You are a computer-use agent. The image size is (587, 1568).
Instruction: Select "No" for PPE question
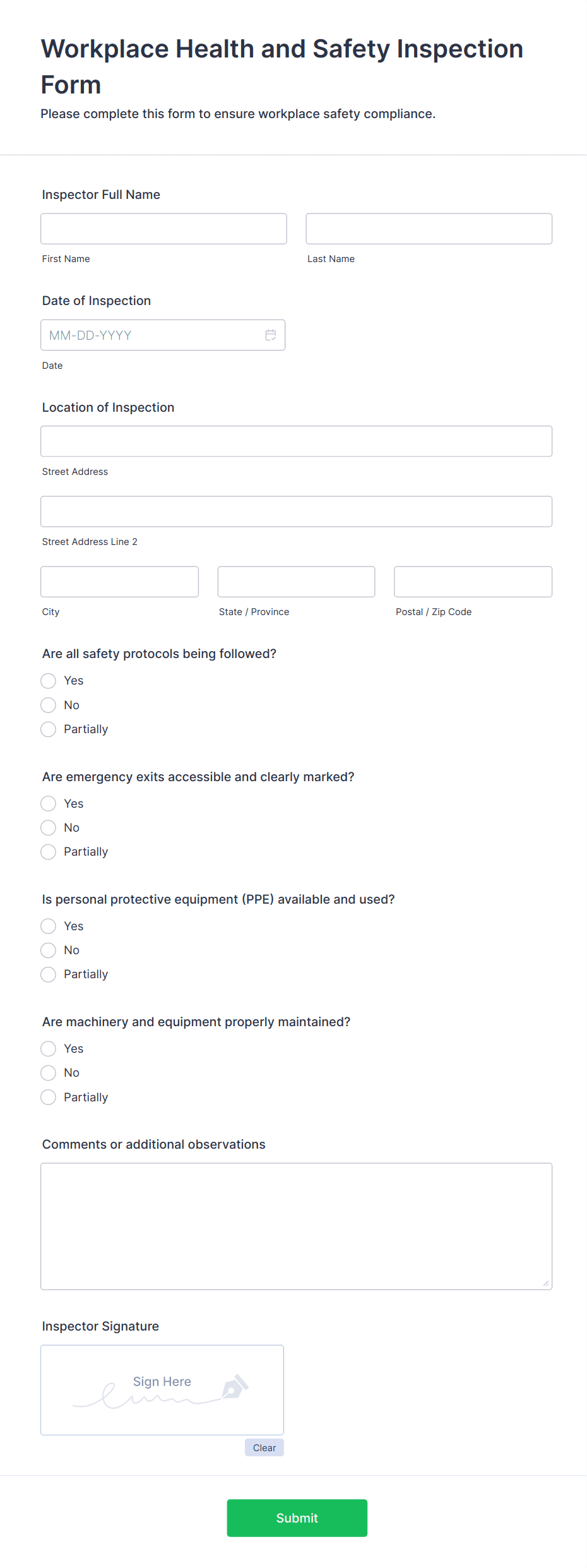[x=48, y=950]
